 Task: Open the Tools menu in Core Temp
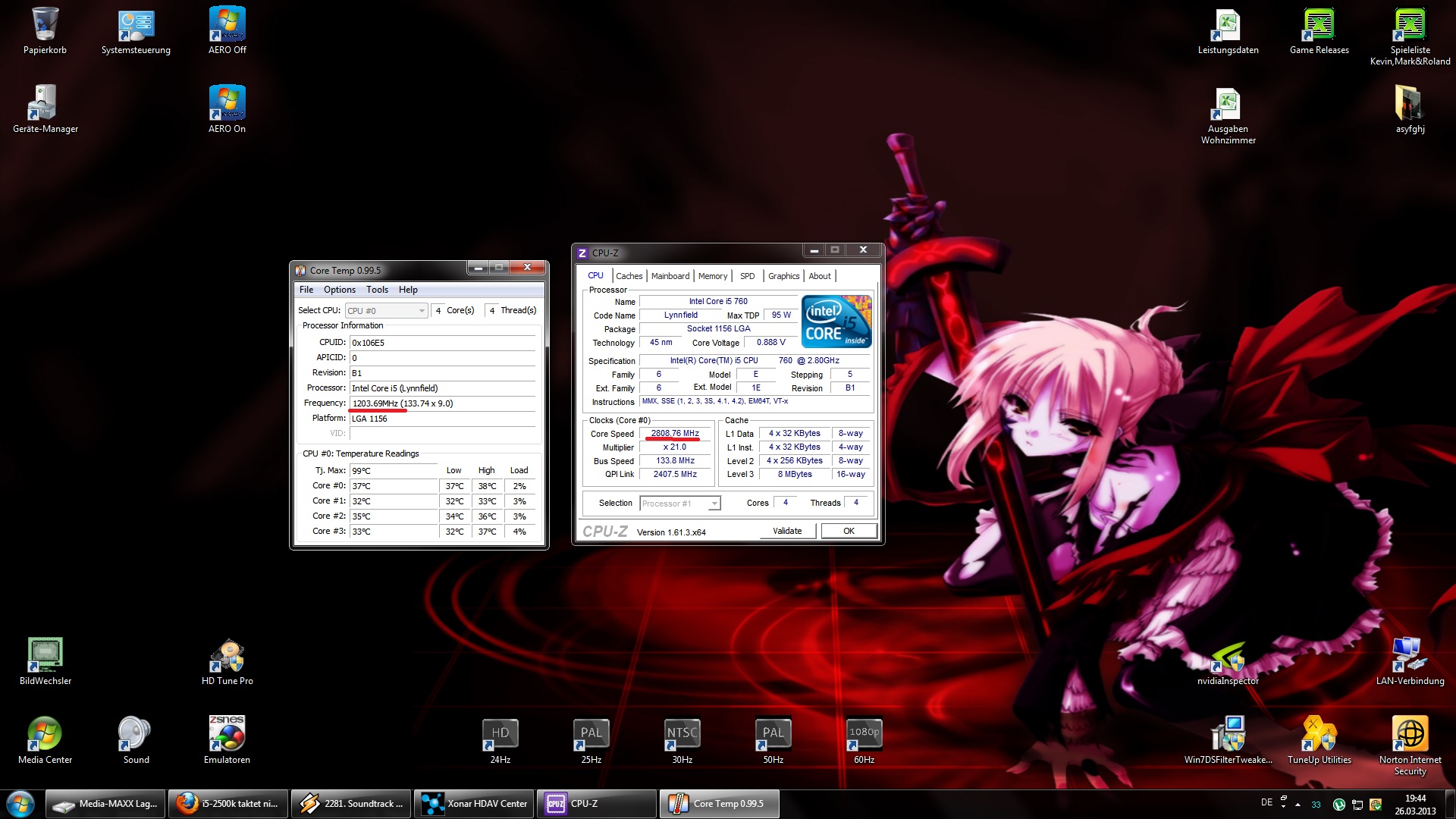point(377,290)
